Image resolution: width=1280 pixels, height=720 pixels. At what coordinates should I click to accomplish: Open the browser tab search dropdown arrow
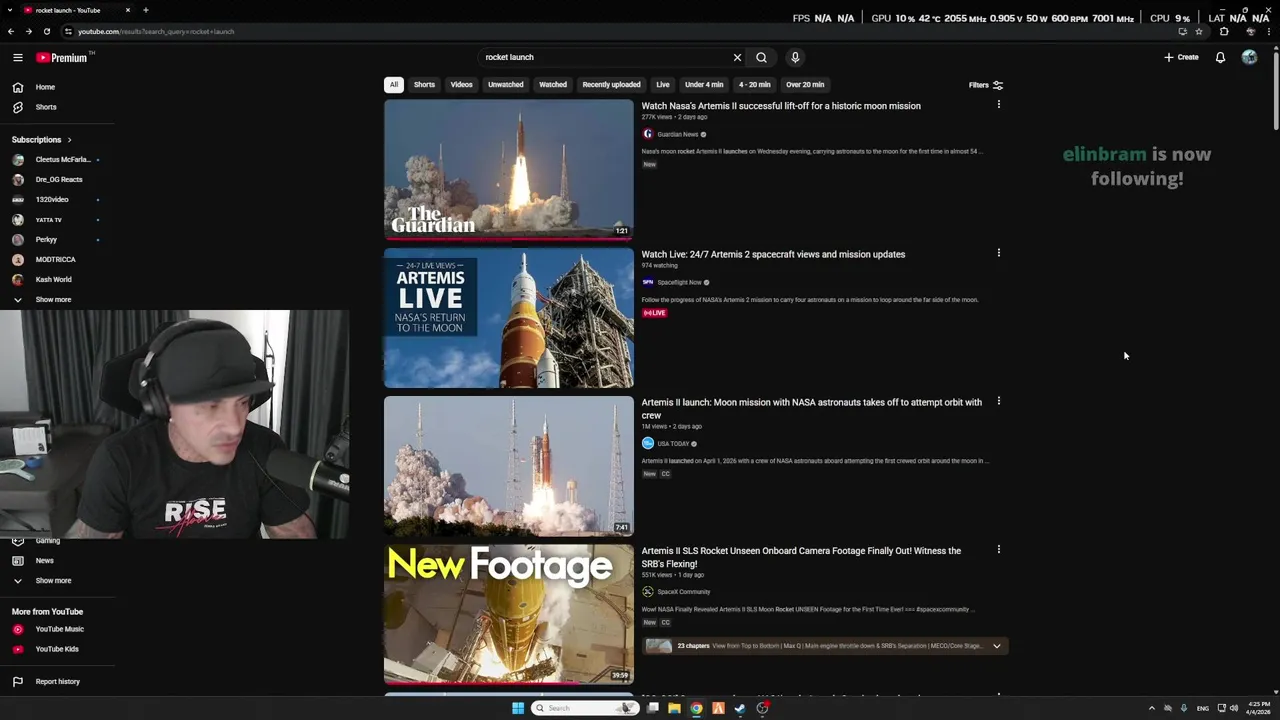pos(11,10)
